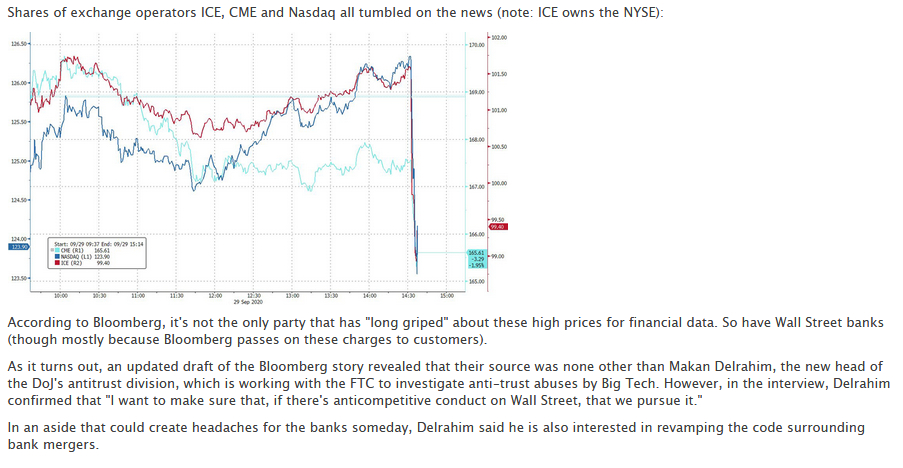Click the chart legend's Start/End date line
Viewport: 903px width, 468px height.
pos(98,244)
